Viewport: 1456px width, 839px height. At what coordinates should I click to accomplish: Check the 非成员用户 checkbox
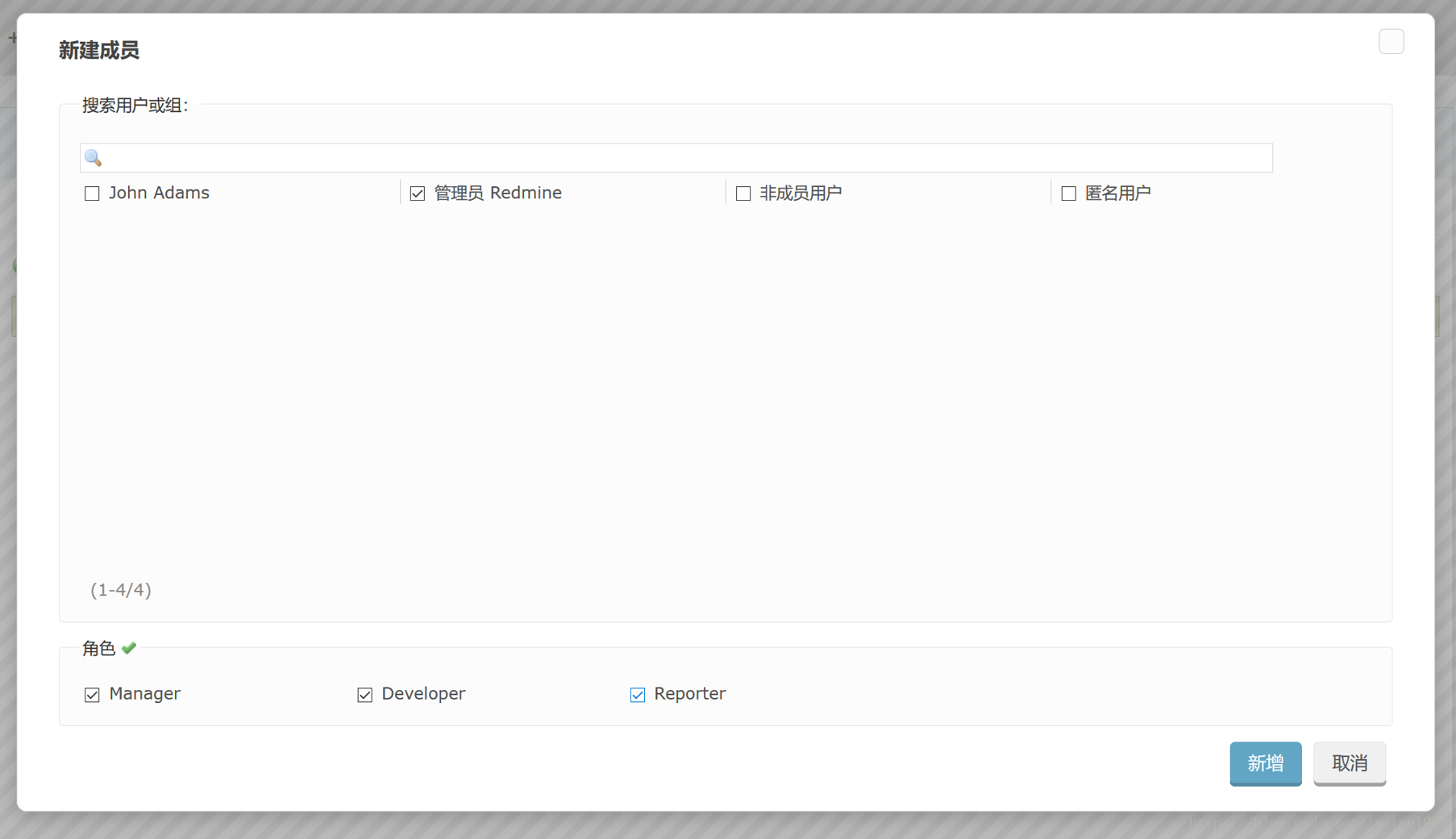[743, 193]
